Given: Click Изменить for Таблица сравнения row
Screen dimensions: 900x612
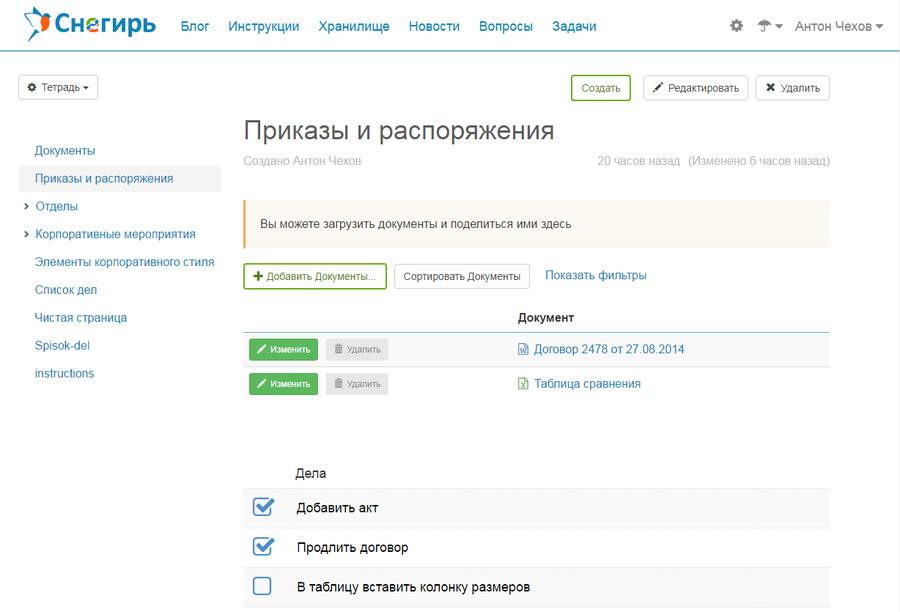Looking at the screenshot, I should pyautogui.click(x=284, y=384).
